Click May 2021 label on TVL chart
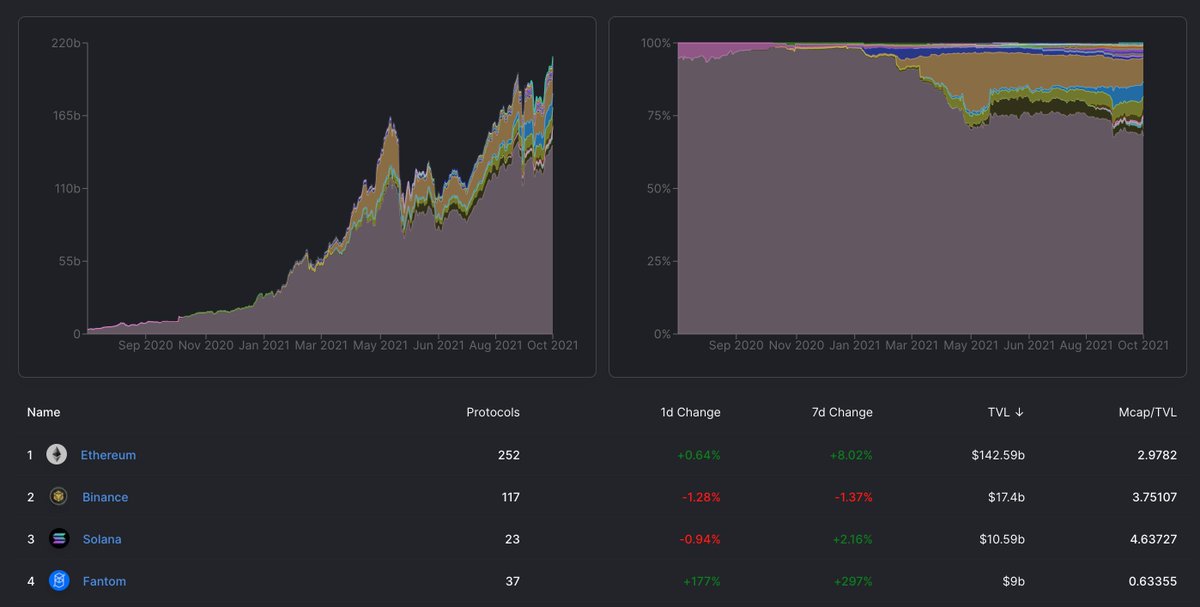Viewport: 1200px width, 607px height. click(x=380, y=346)
